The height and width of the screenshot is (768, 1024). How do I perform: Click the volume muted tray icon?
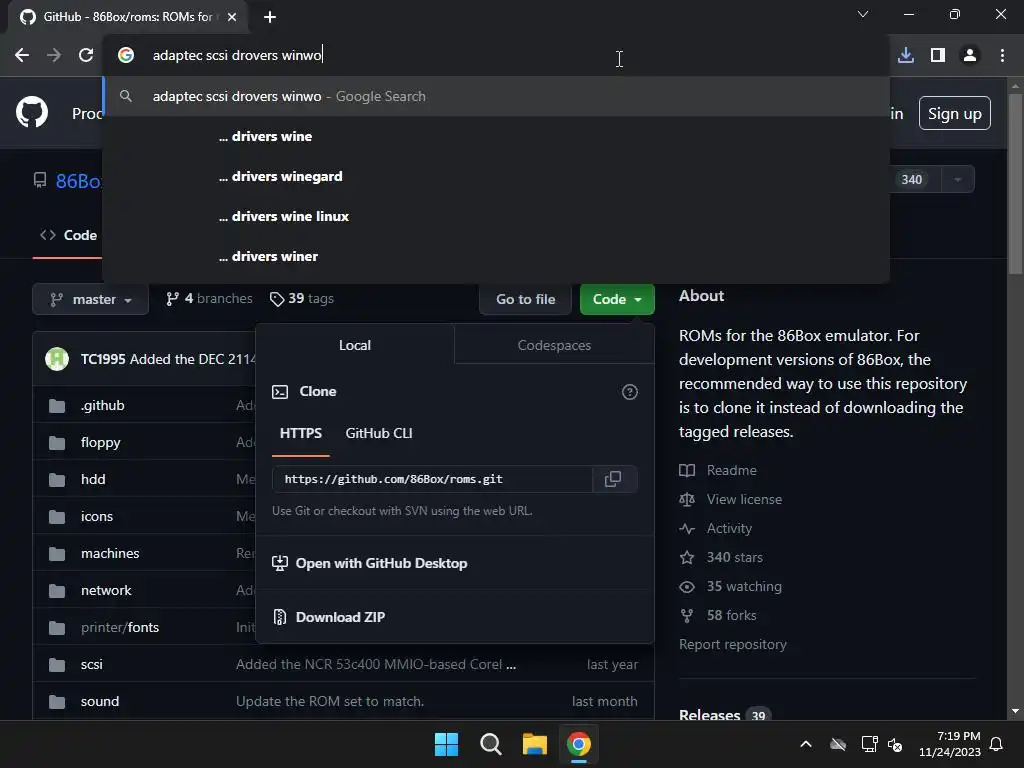click(x=895, y=744)
